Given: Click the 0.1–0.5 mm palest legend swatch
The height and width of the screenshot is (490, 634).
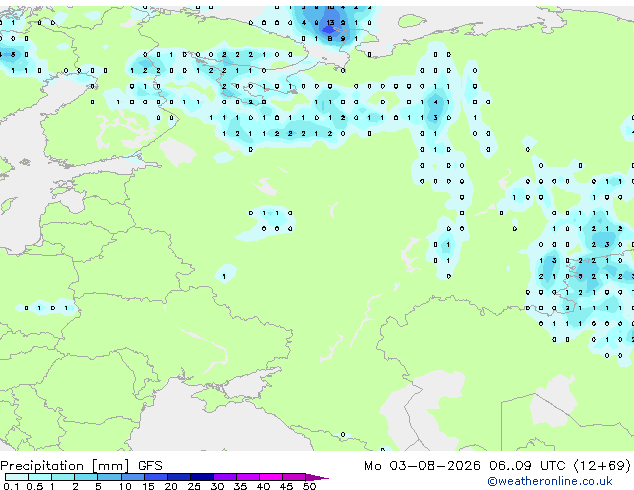Looking at the screenshot, I should (x=17, y=477).
